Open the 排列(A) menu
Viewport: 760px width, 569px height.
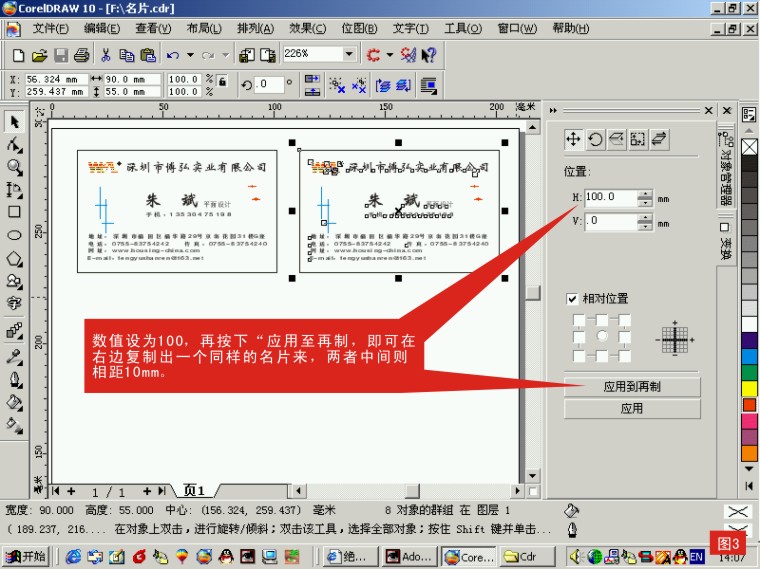pos(255,29)
